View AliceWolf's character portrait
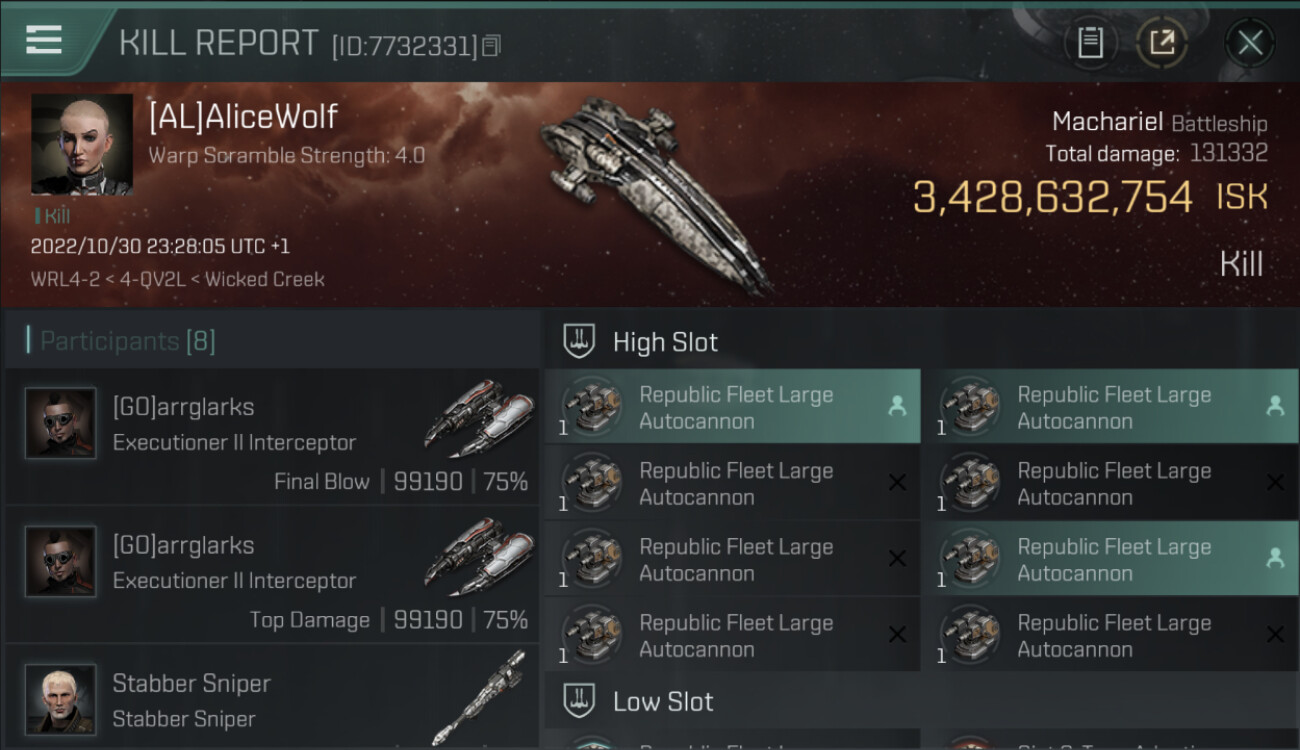1300x750 pixels. [82, 144]
